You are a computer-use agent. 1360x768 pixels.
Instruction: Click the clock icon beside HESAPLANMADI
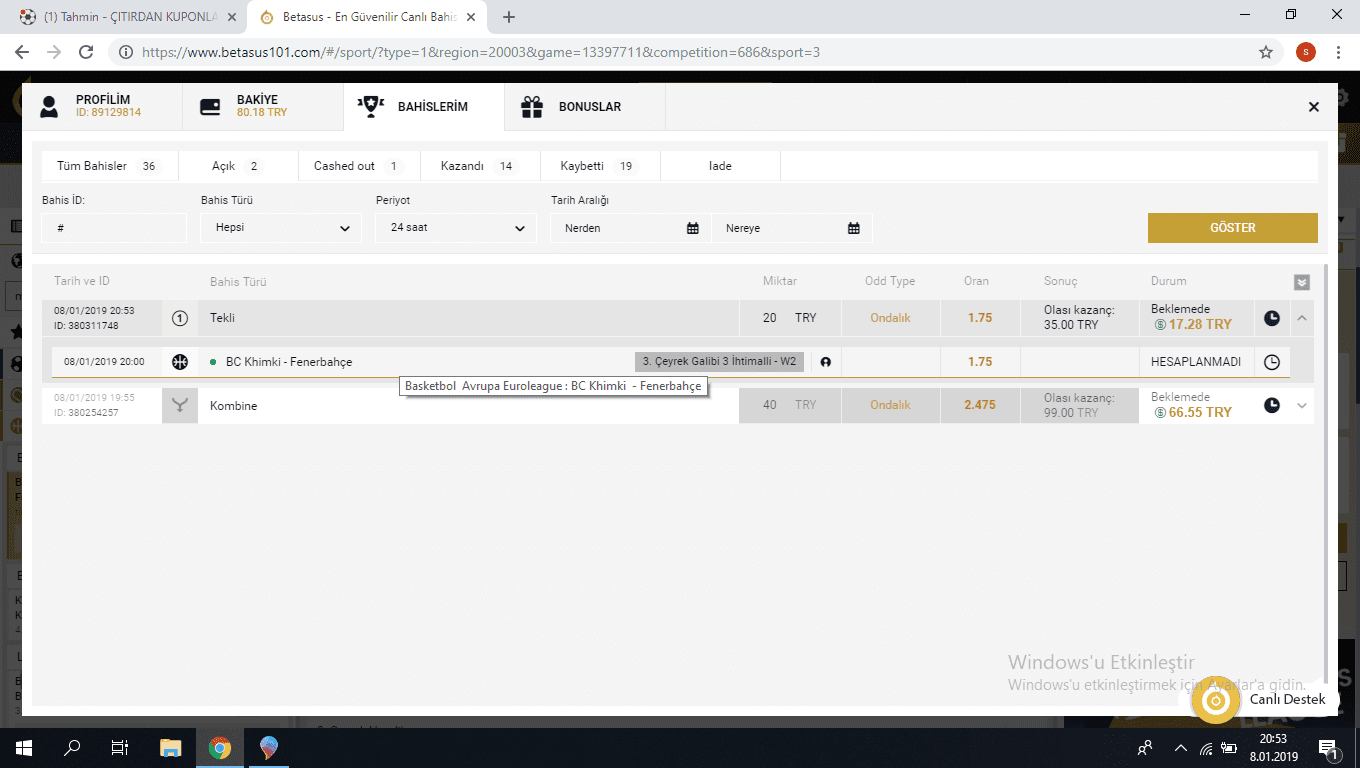click(1272, 362)
